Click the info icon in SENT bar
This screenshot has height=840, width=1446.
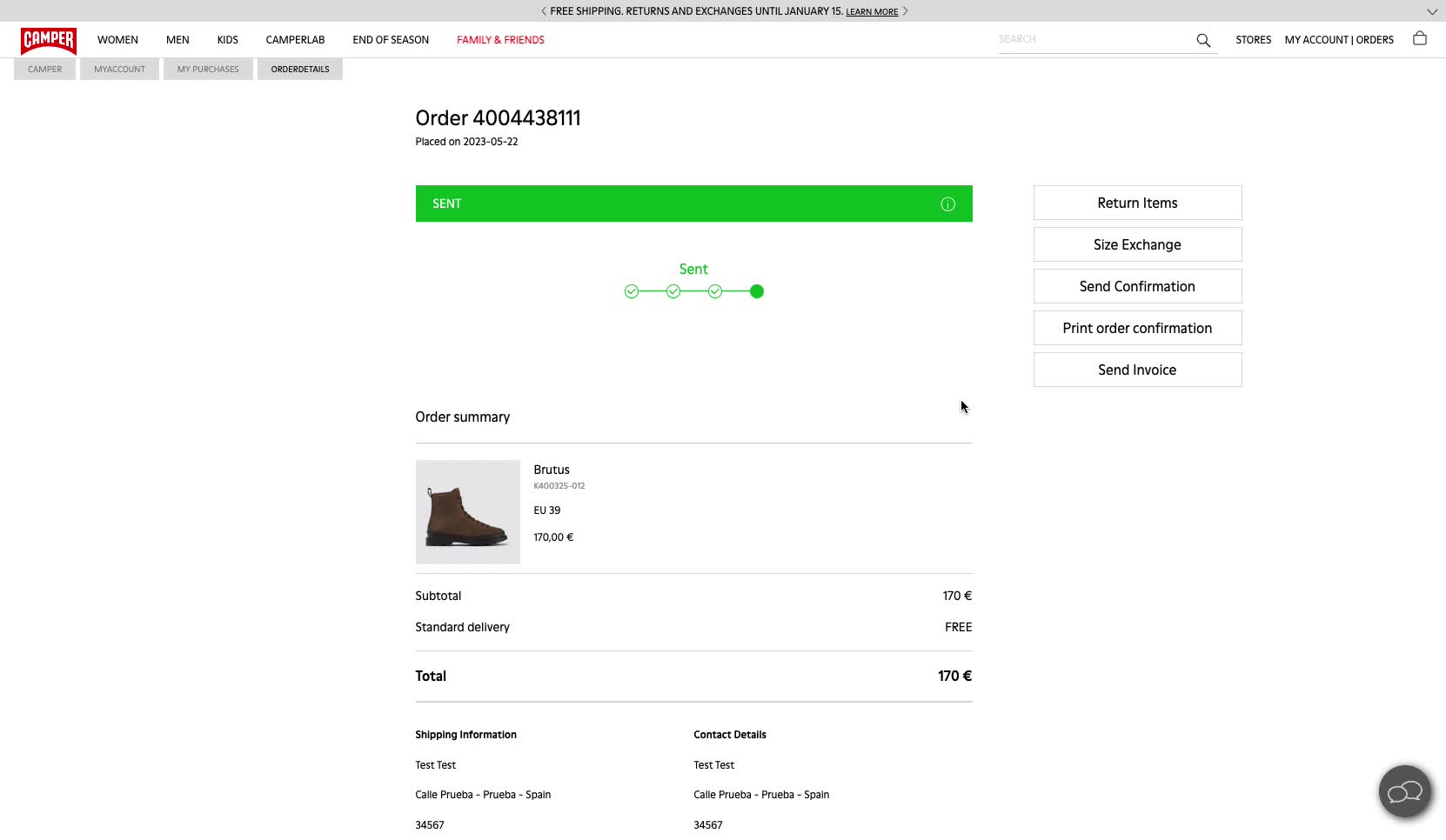click(x=947, y=204)
